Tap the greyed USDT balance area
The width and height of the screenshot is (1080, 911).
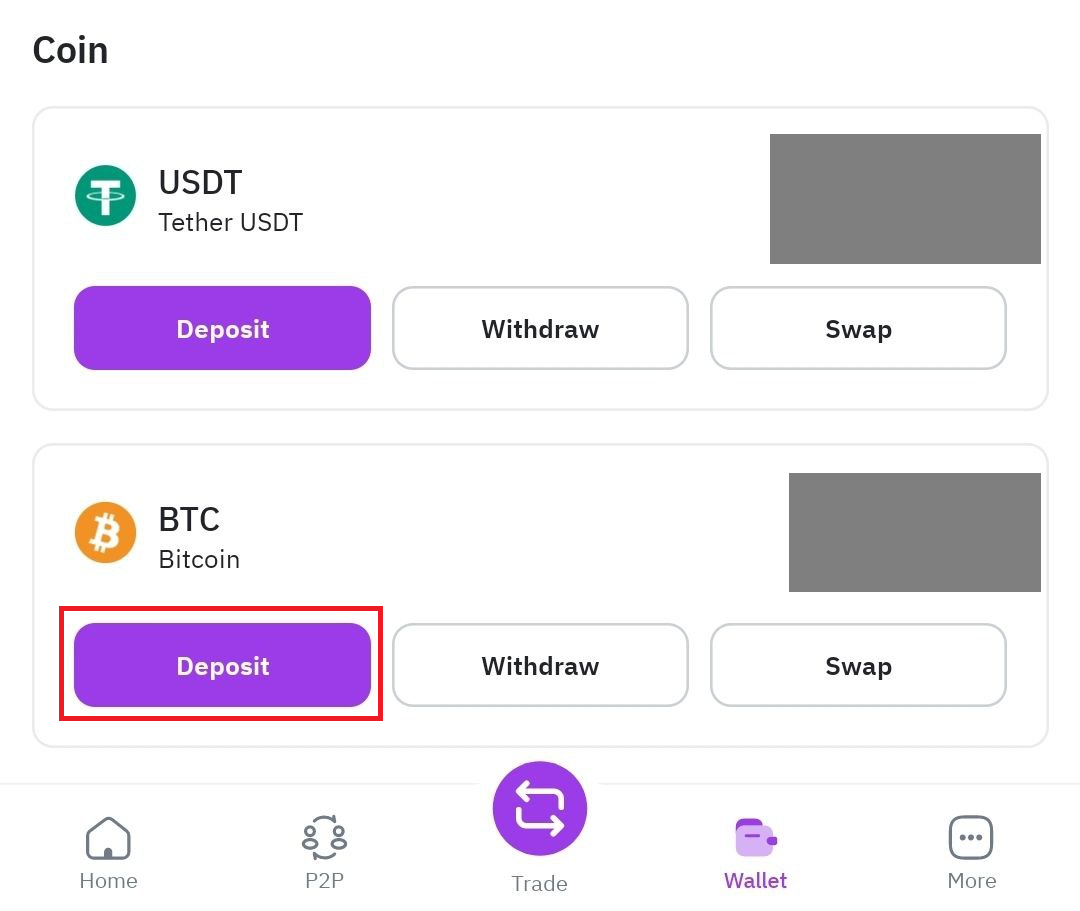tap(904, 198)
